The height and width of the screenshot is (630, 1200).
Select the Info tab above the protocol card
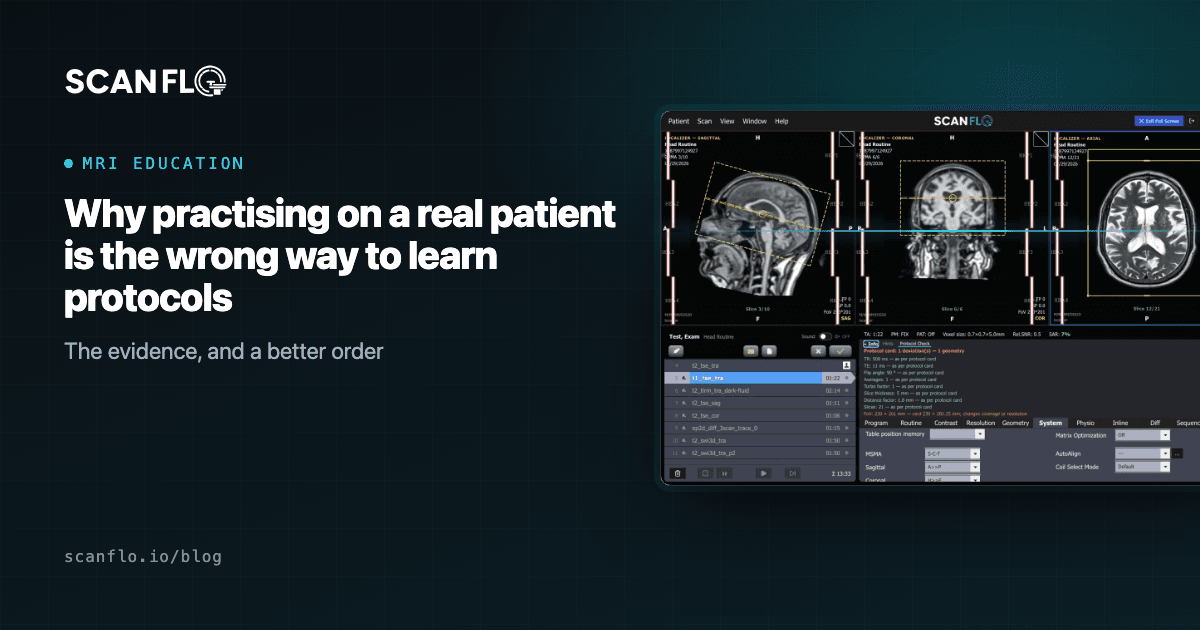871,343
